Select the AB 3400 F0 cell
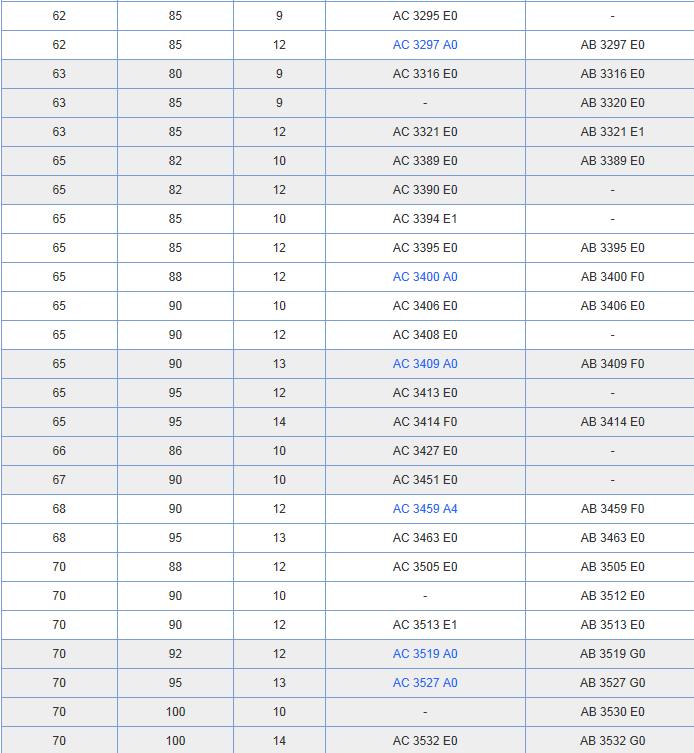Viewport: 694px width, 753px height. pos(612,277)
